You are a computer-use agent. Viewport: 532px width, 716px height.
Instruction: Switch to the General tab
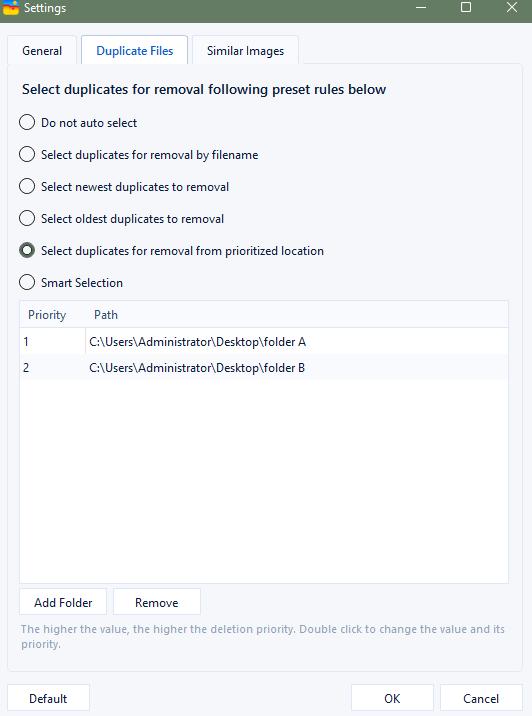(x=42, y=50)
